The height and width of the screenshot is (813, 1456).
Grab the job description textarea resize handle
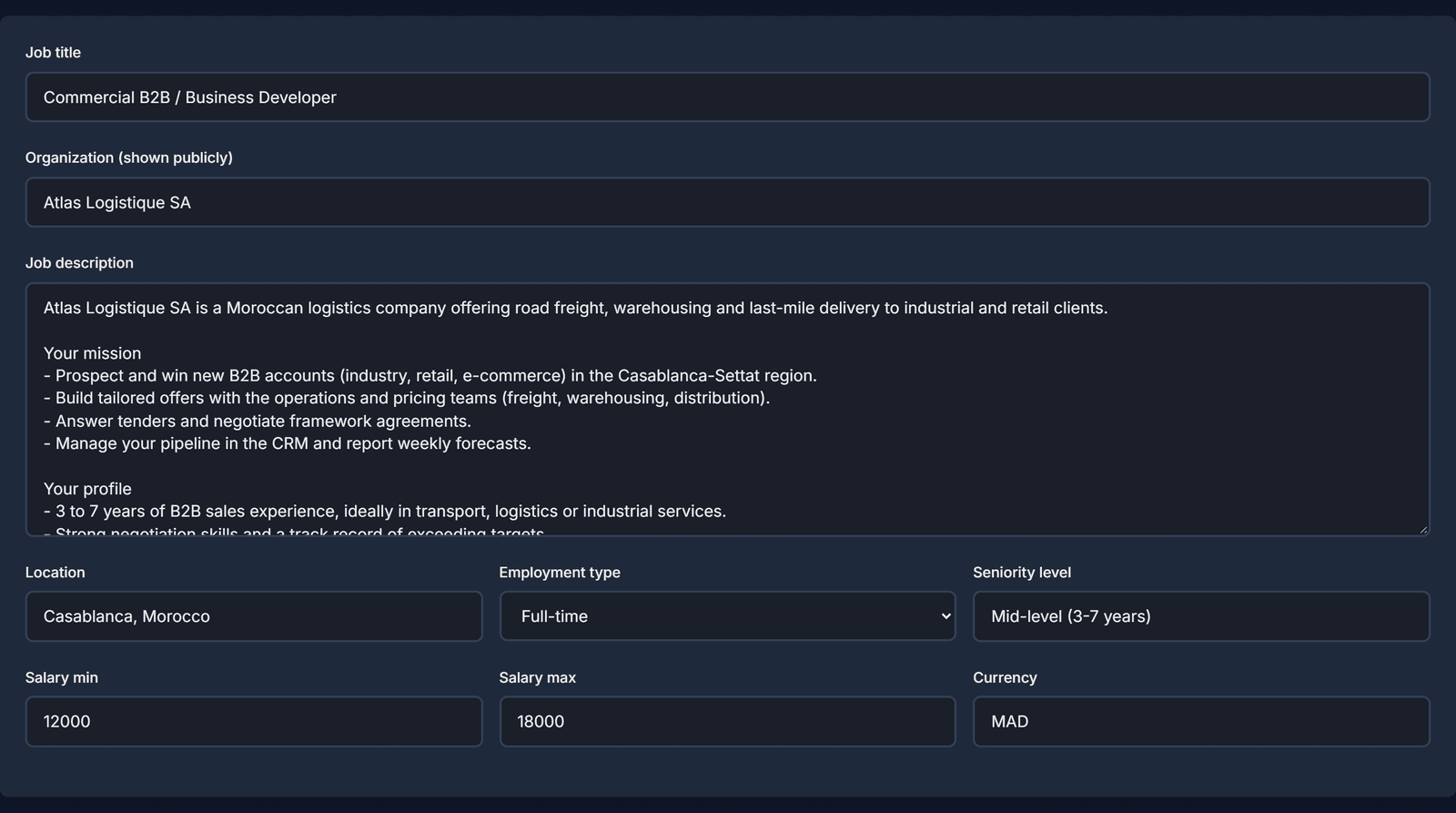1422,529
